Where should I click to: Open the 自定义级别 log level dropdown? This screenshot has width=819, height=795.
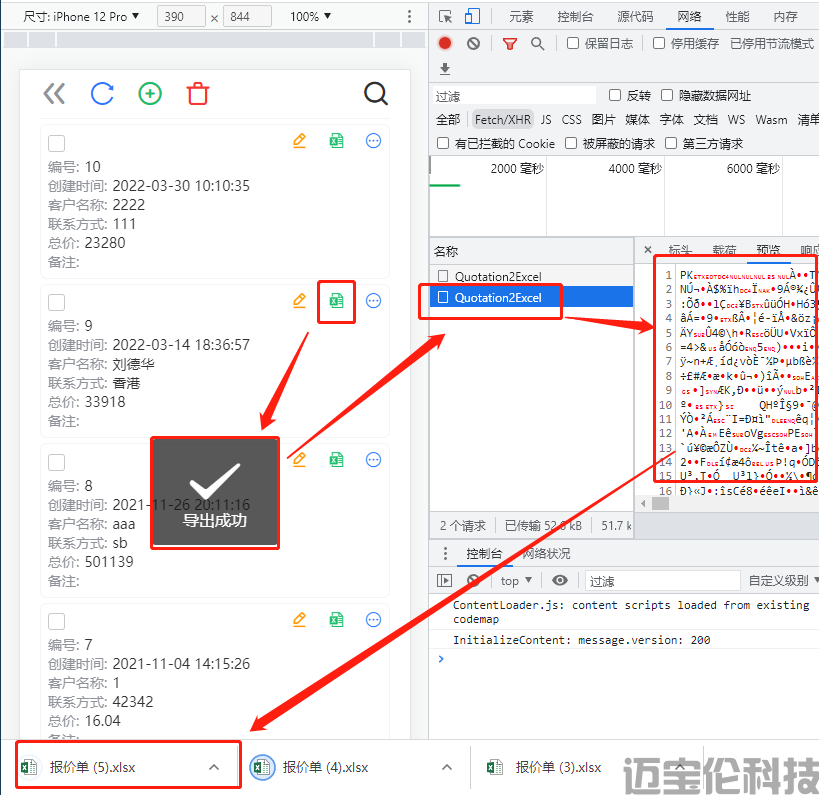782,580
